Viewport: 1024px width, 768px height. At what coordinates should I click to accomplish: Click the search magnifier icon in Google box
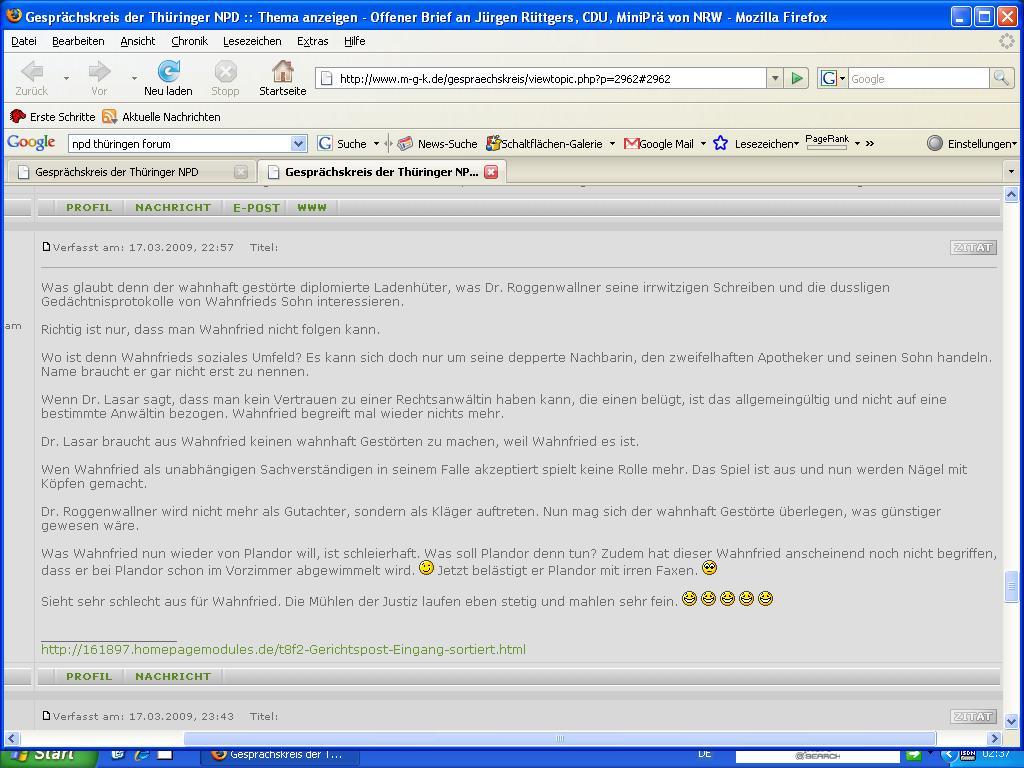(x=1000, y=78)
